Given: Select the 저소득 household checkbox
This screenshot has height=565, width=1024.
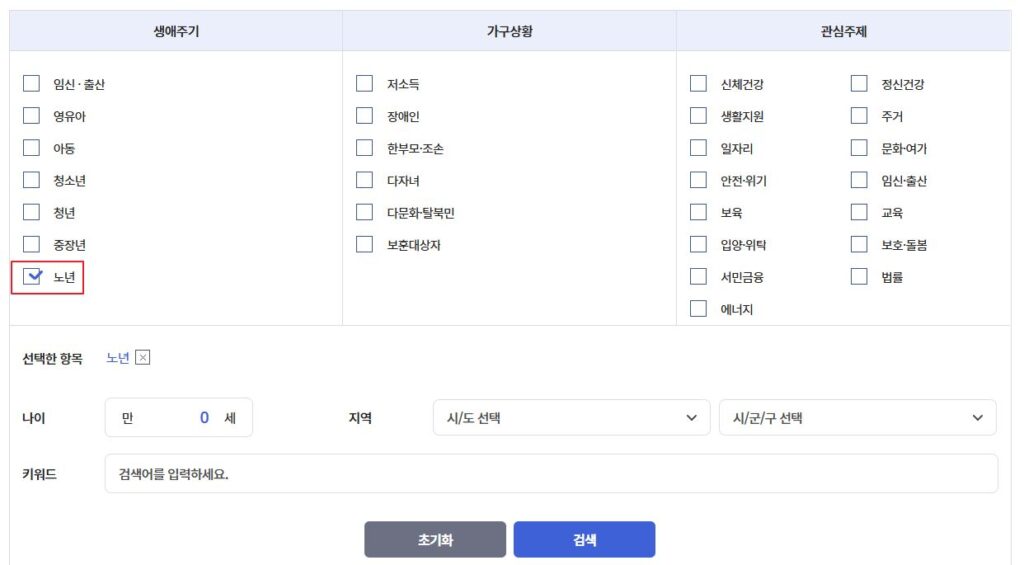Looking at the screenshot, I should [x=365, y=84].
